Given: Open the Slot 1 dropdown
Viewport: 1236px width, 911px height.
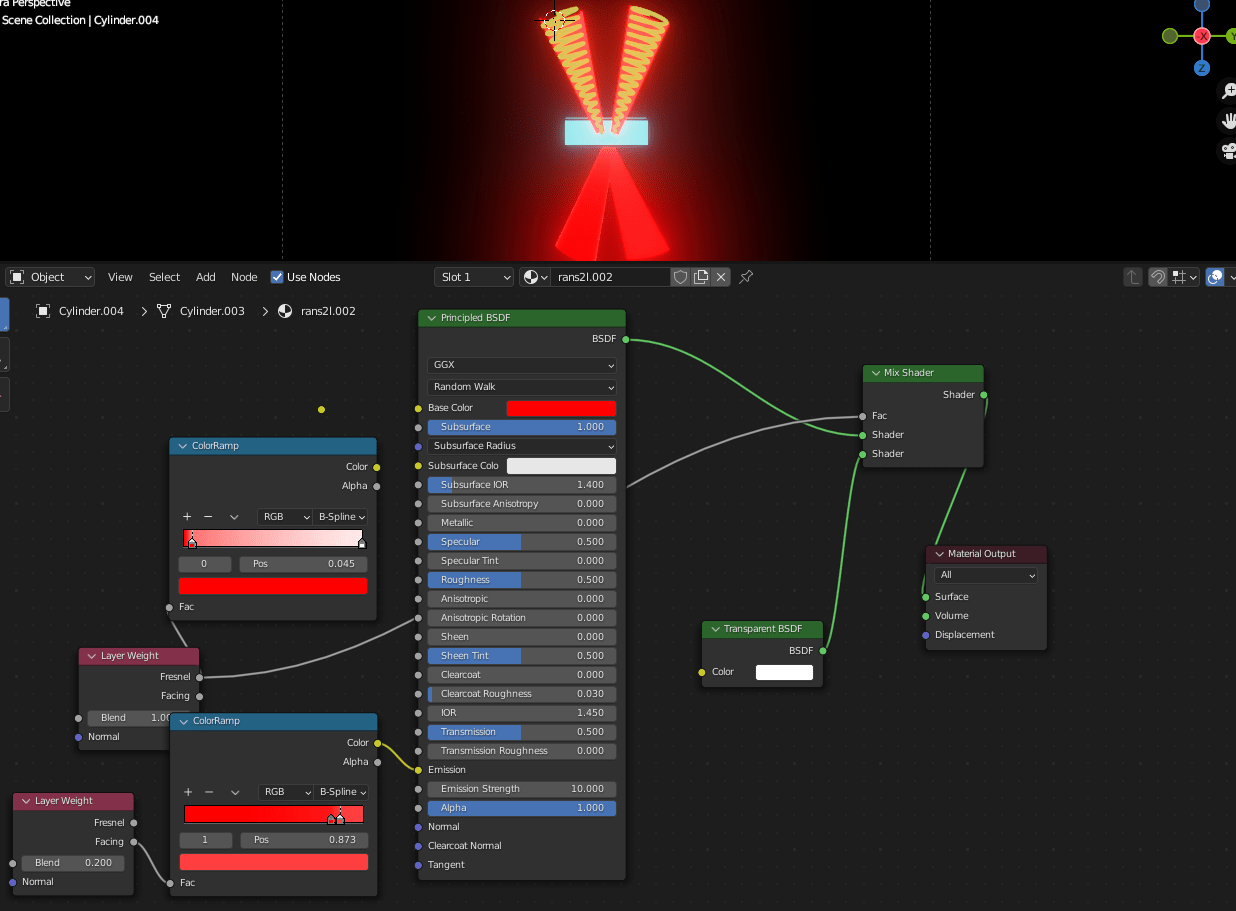Looking at the screenshot, I should [474, 277].
